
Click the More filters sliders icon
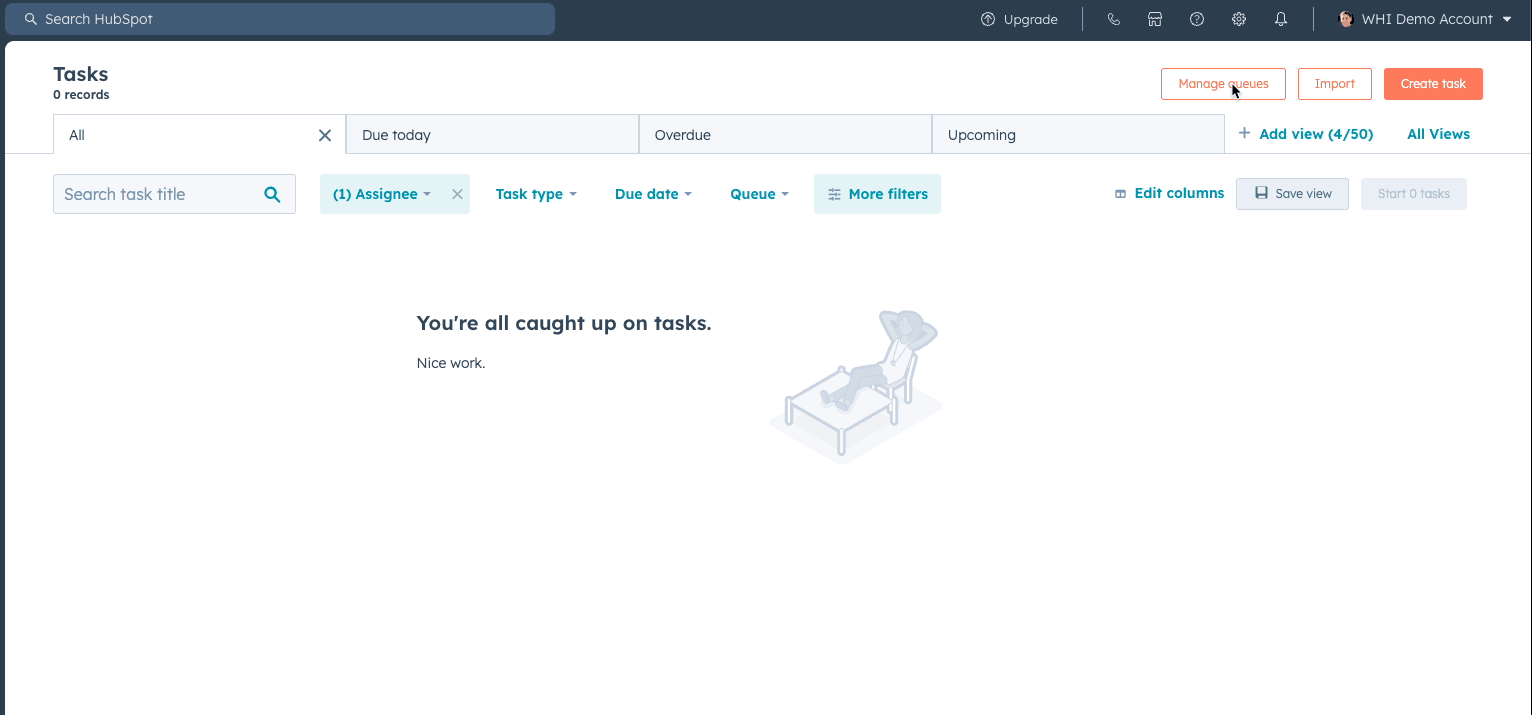tap(834, 194)
